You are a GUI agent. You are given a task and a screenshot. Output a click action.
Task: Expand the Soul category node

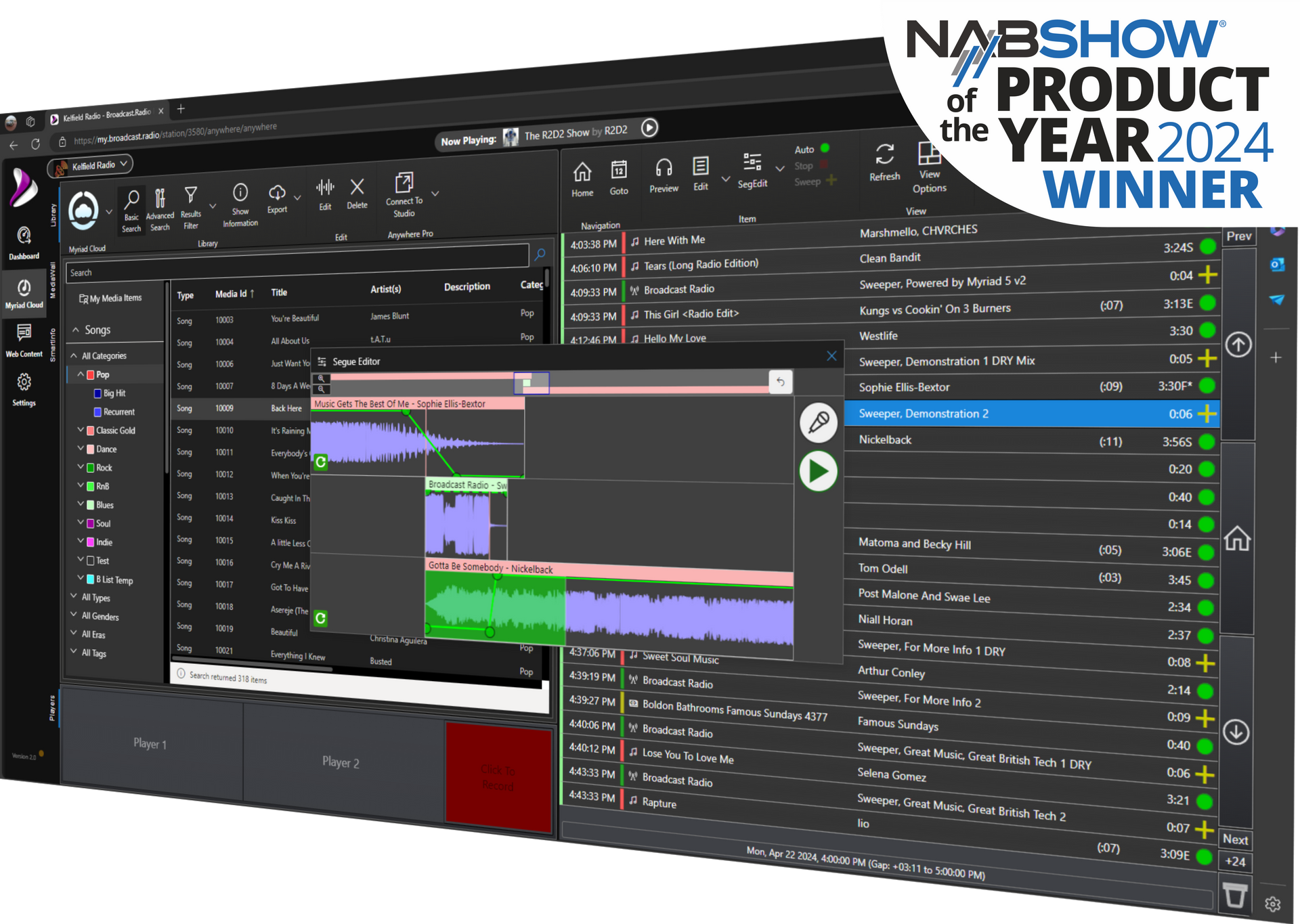click(81, 522)
